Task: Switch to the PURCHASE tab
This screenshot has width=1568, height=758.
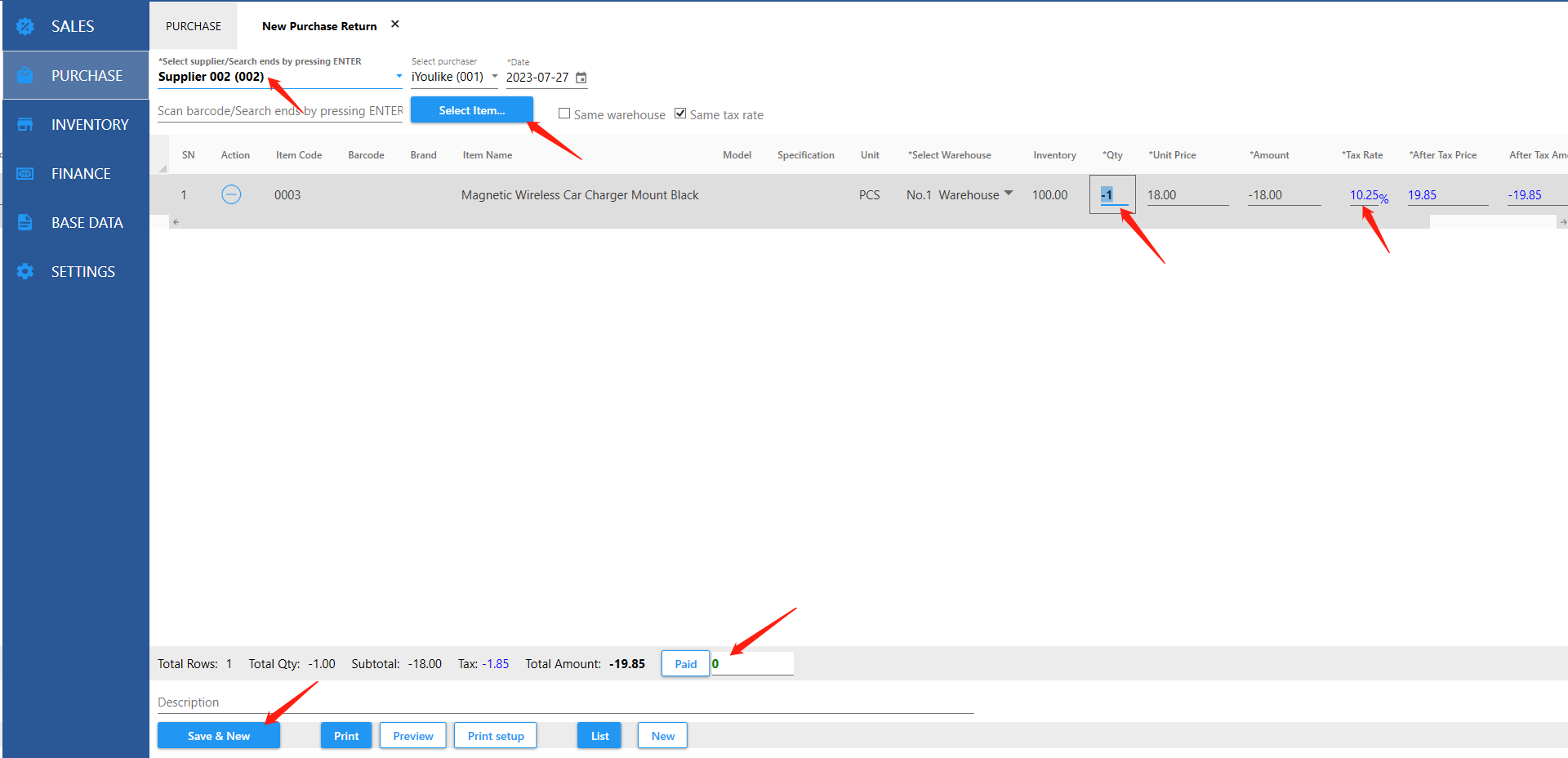Action: point(194,26)
